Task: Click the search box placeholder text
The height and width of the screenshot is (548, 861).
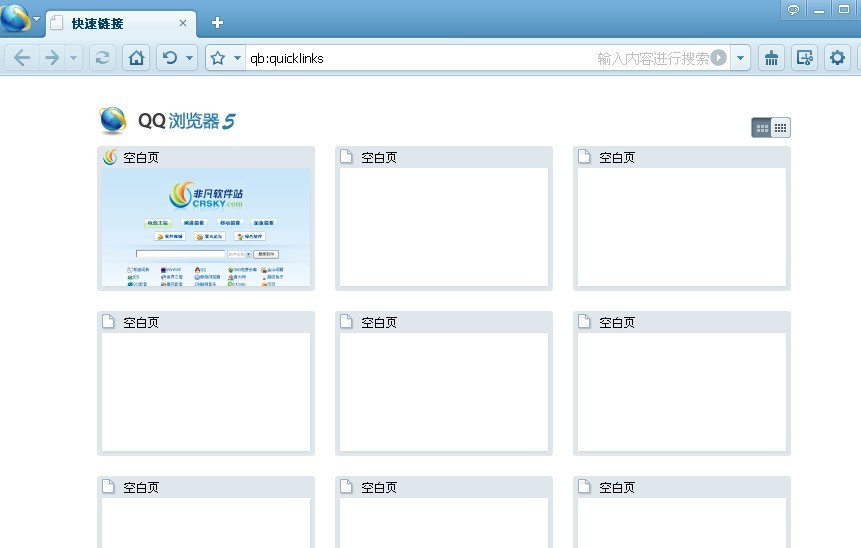Action: pos(653,58)
